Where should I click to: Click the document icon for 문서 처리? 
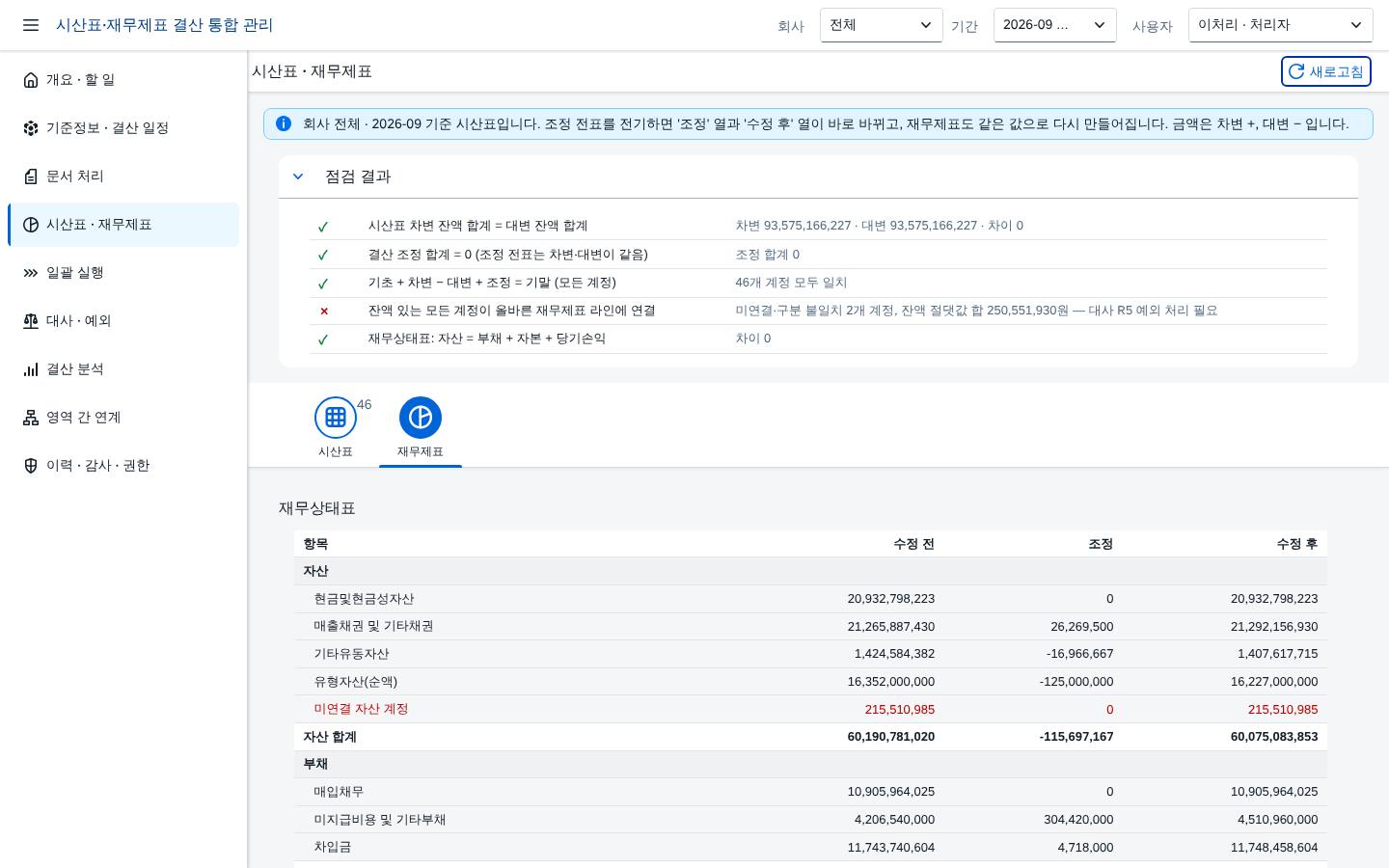point(31,176)
